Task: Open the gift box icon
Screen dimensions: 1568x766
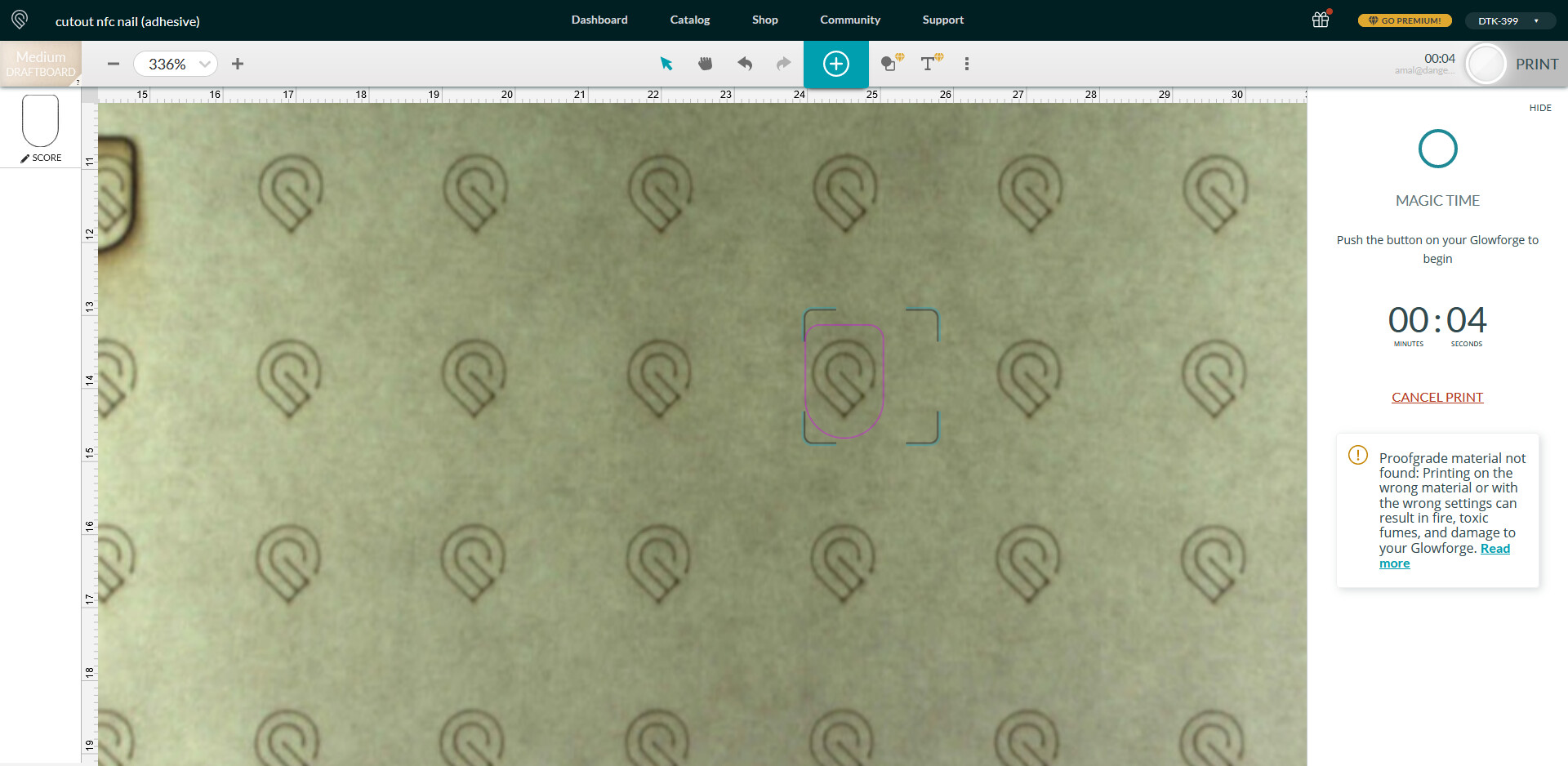Action: coord(1321,20)
